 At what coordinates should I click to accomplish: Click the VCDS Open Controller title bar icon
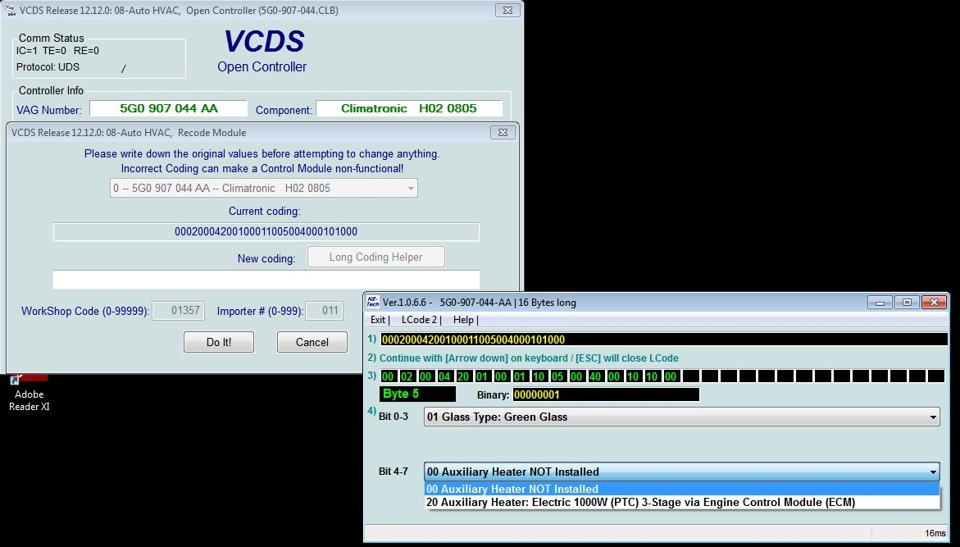[x=10, y=10]
